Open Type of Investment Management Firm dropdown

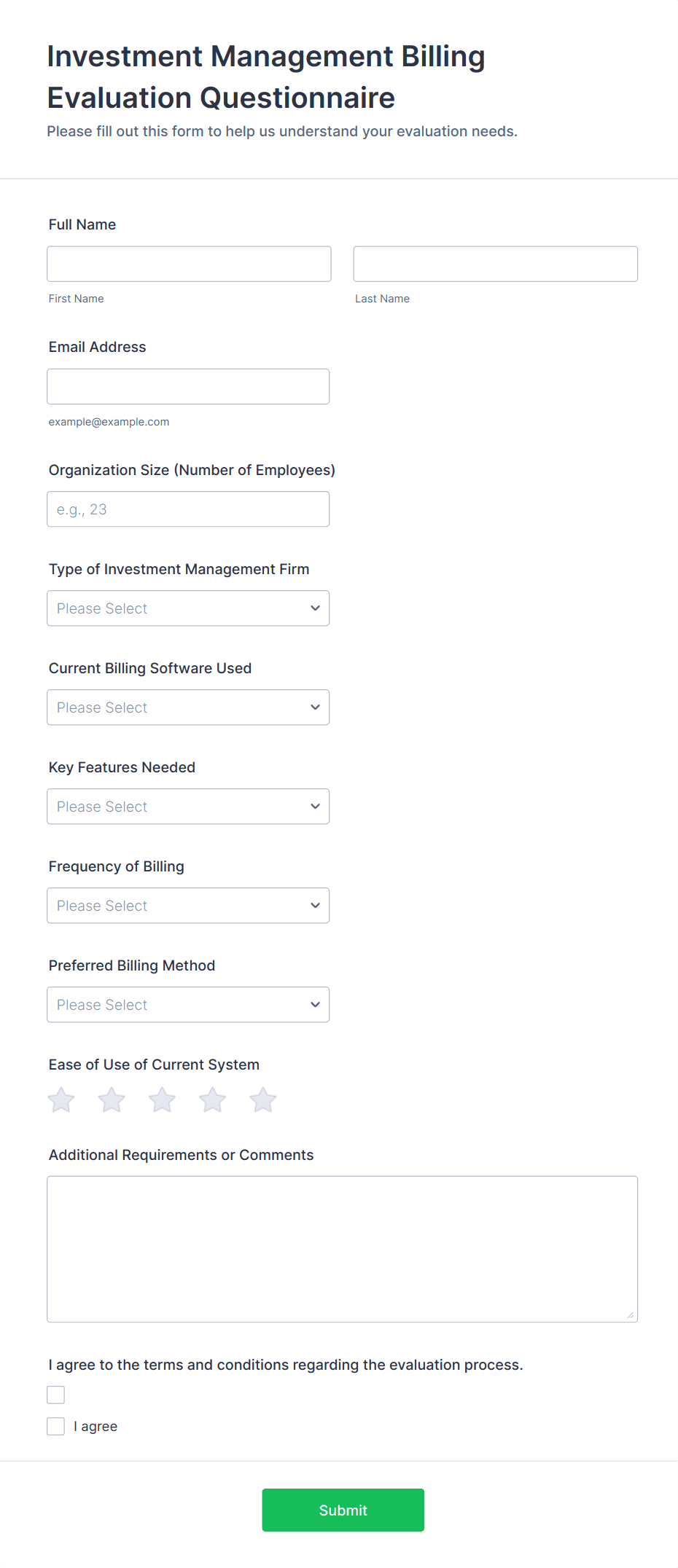[x=188, y=608]
